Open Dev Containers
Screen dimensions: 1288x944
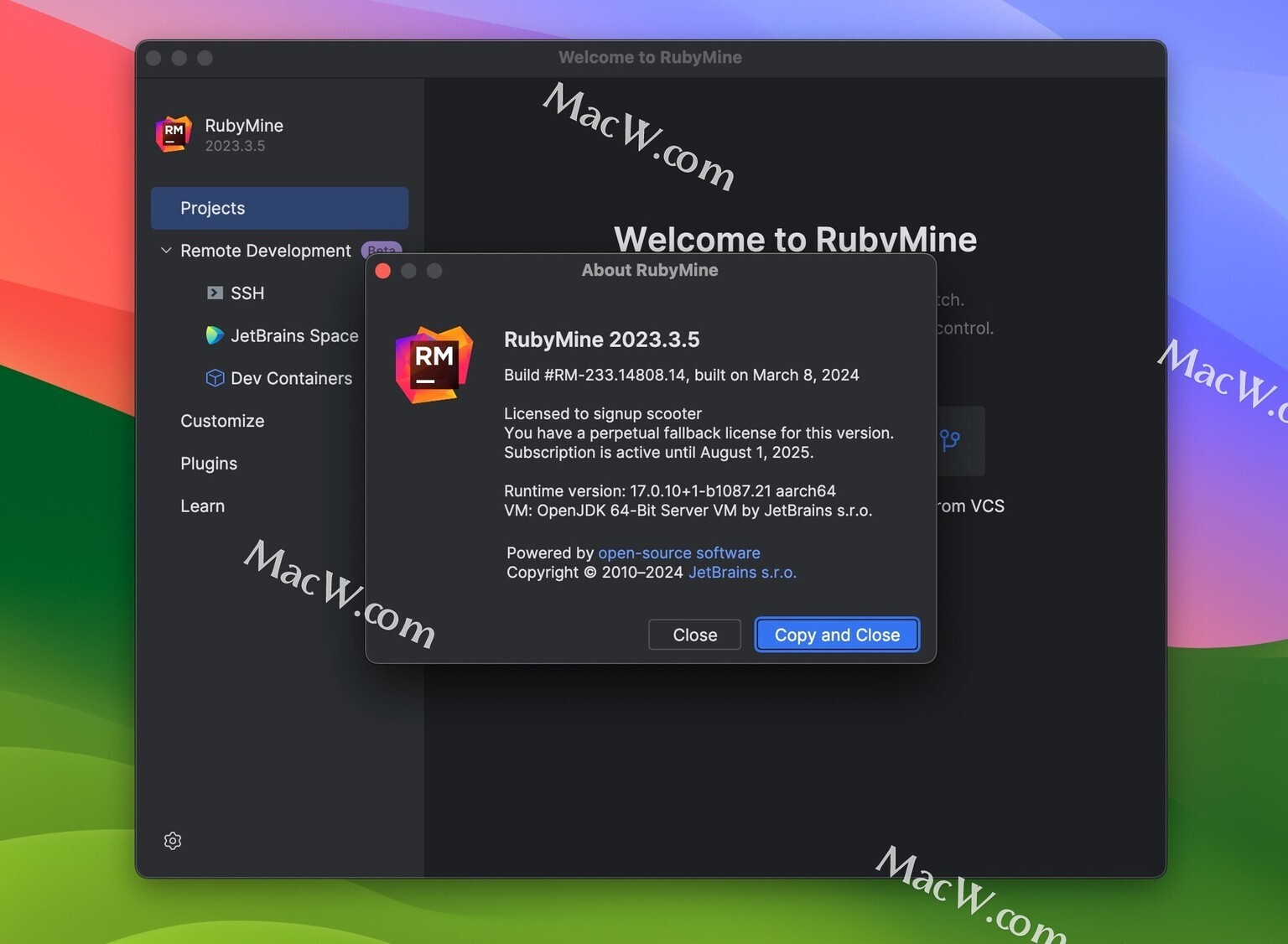291,378
